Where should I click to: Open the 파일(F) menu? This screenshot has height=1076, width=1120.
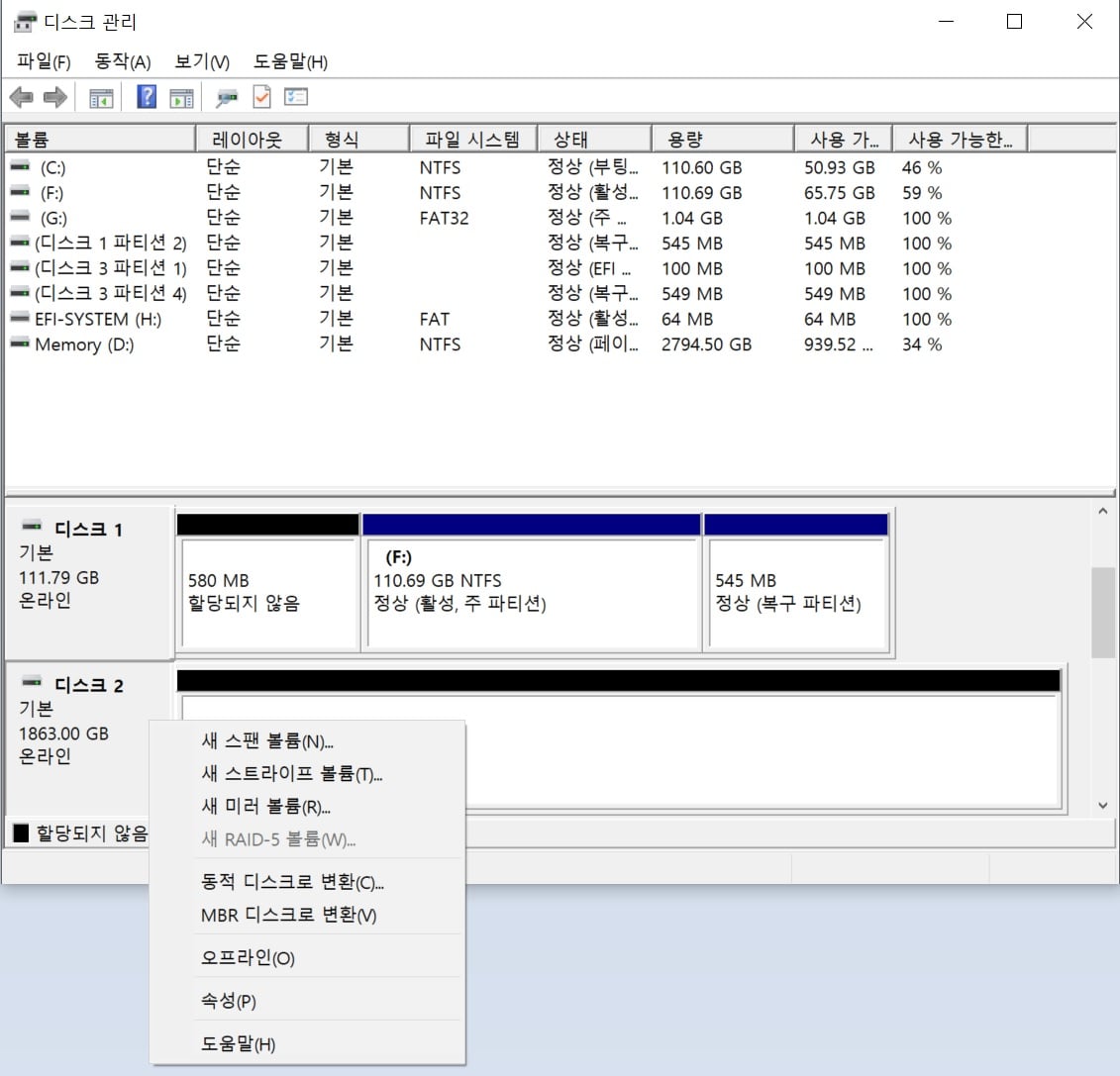click(x=44, y=62)
